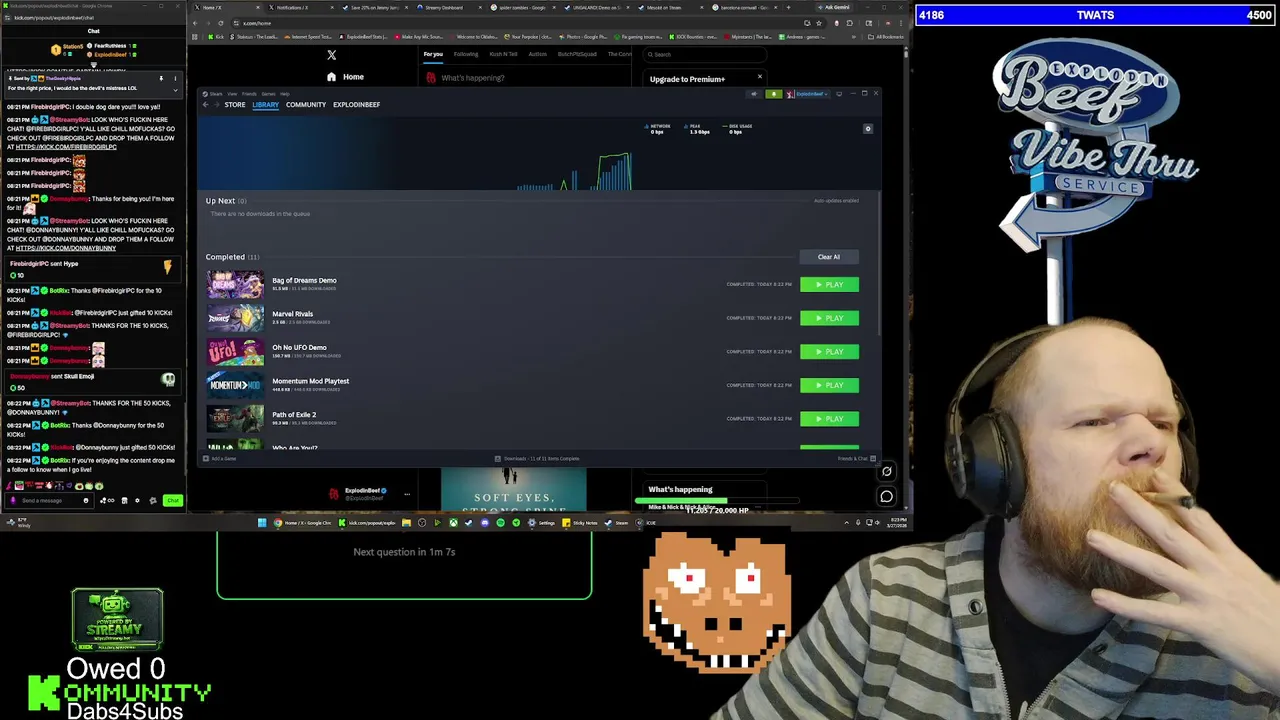Image resolution: width=1280 pixels, height=720 pixels.
Task: Open Steam's LIBRARY section
Action: click(x=265, y=105)
